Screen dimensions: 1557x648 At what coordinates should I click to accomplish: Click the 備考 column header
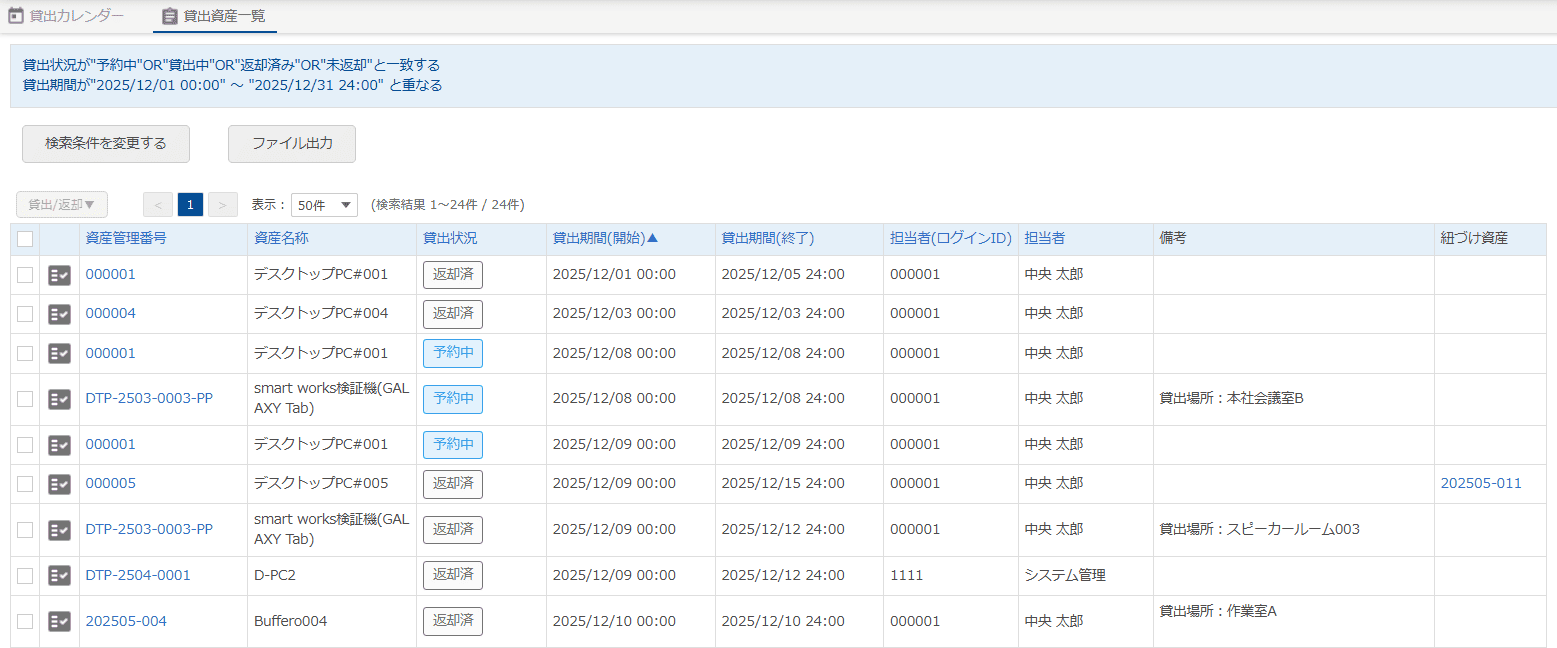pos(1173,239)
